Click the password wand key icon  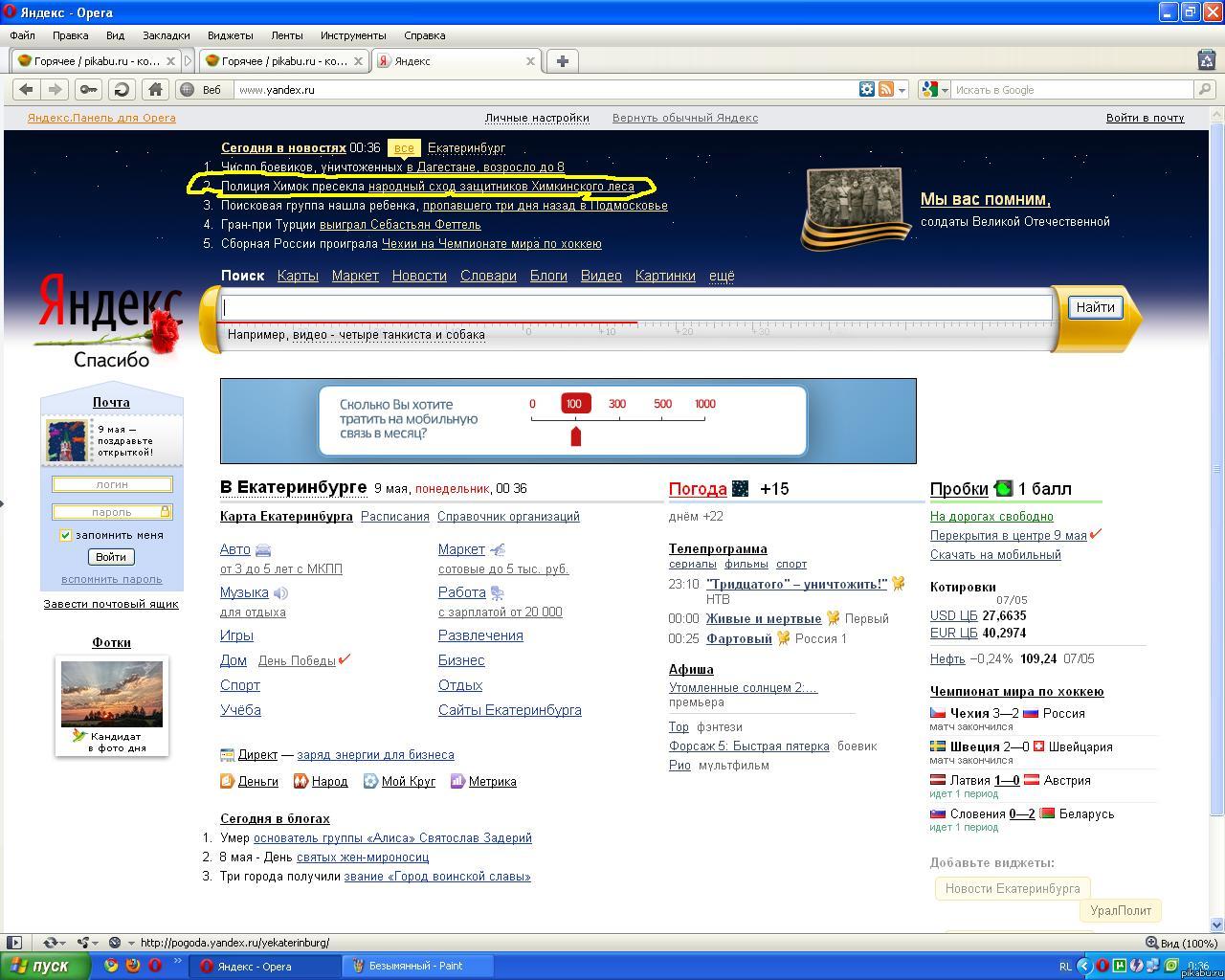88,89
